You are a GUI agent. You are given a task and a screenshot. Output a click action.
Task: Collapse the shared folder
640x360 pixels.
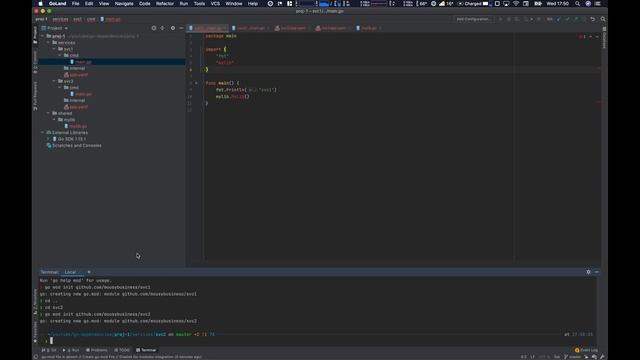pos(48,113)
